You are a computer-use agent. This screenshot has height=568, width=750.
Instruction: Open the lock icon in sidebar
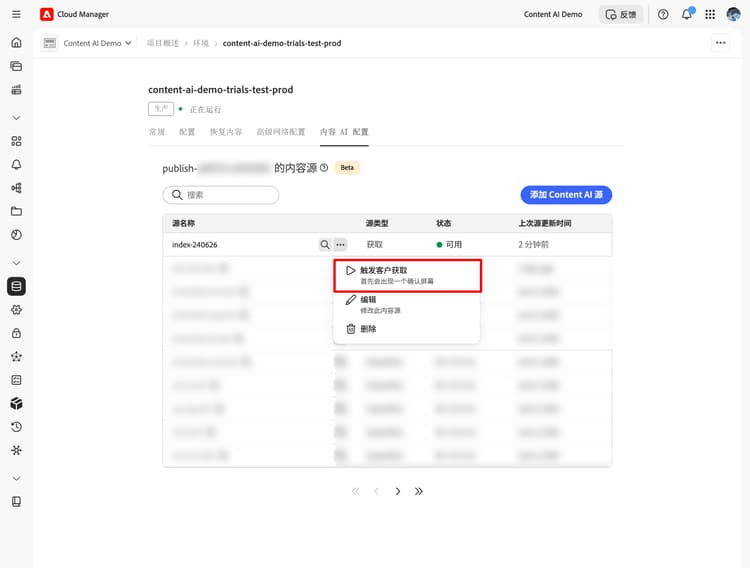pos(16,333)
